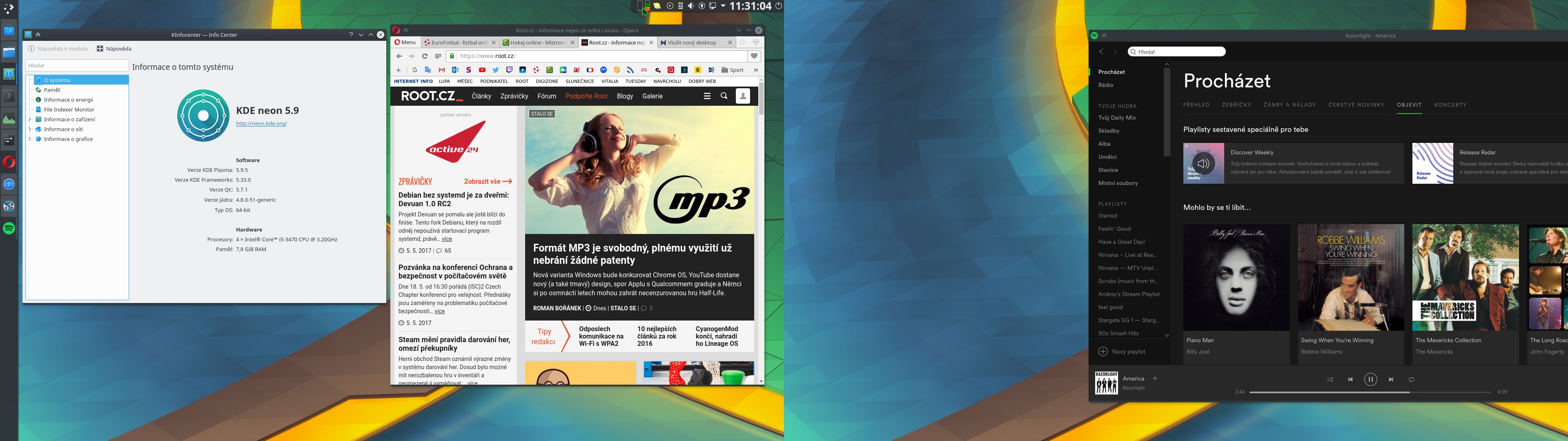The width and height of the screenshot is (1568, 441).
Task: Open the Outlook bookmark icon
Action: coord(455,70)
